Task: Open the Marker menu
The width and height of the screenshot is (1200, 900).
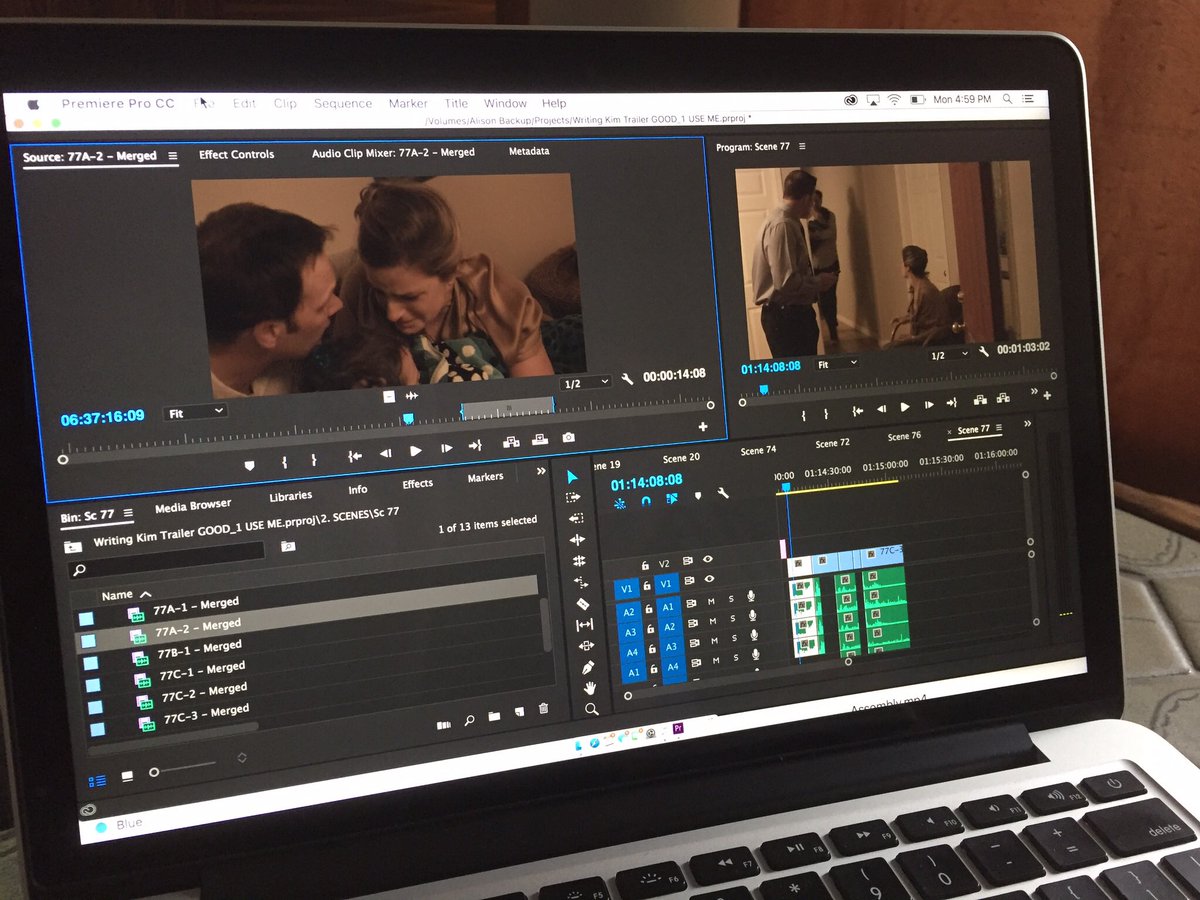Action: pos(408,104)
